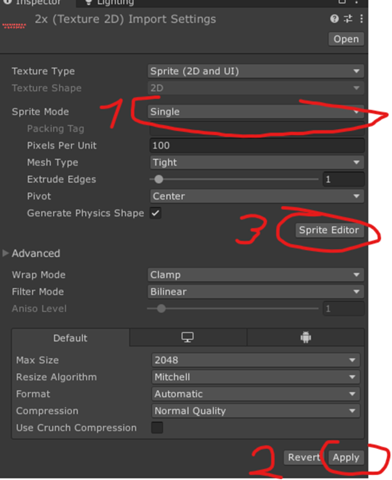The image size is (392, 480).
Task: Click the Sprite Editor button
Action: pos(329,230)
